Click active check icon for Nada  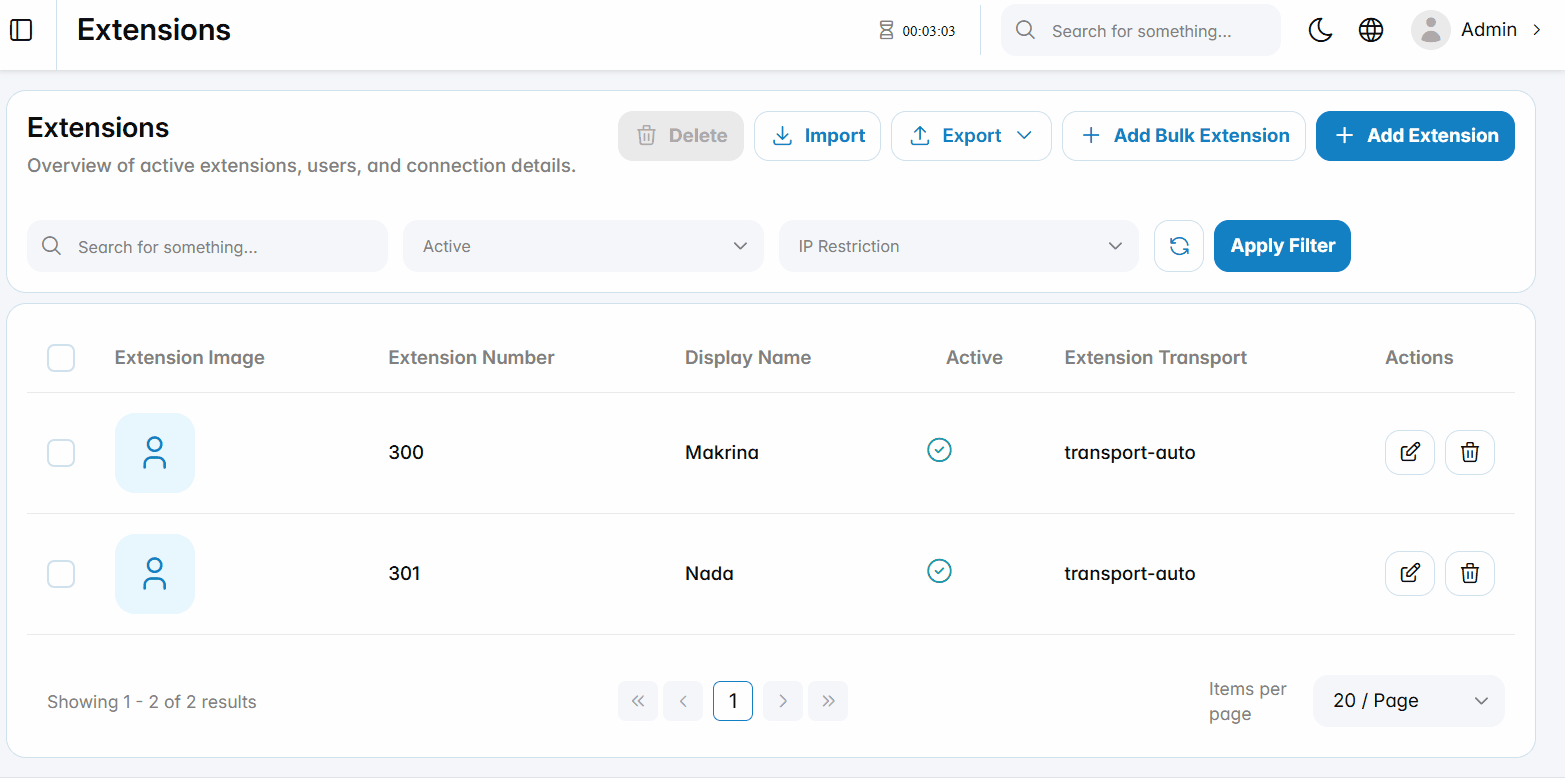coord(939,571)
